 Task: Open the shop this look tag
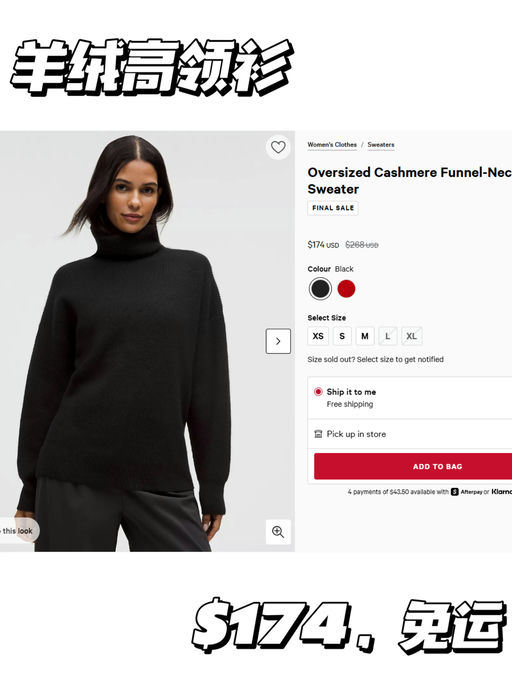click(17, 531)
